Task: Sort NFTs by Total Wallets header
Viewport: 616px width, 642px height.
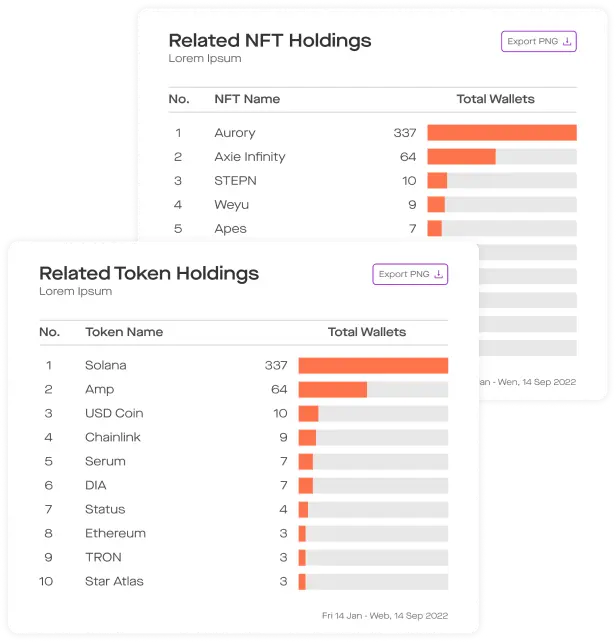Action: (x=495, y=99)
